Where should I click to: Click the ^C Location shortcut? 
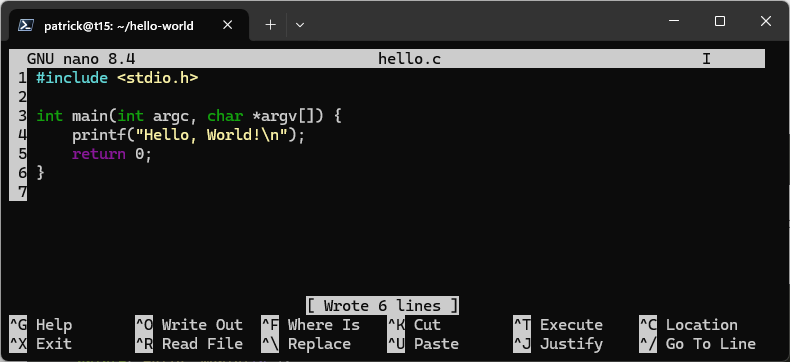pos(689,325)
